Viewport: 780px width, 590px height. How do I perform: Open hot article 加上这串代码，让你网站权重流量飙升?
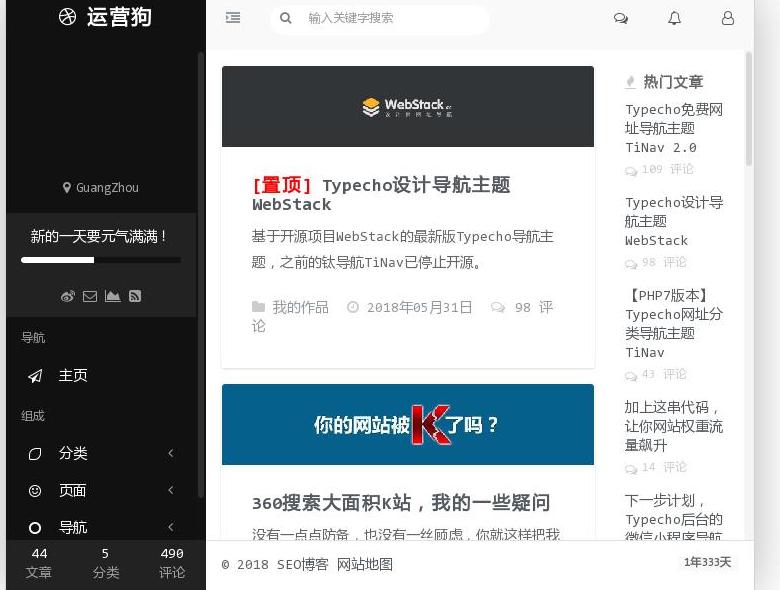[x=674, y=426]
